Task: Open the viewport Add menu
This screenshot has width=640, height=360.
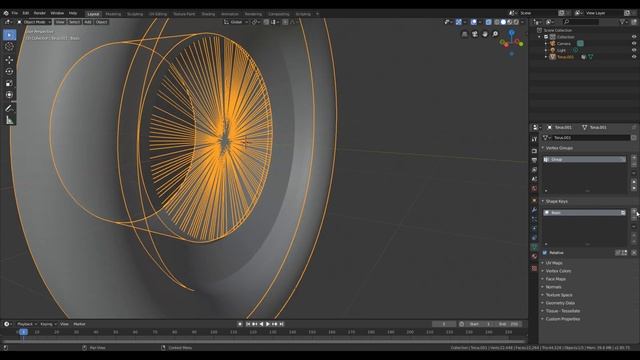Action: 88,22
